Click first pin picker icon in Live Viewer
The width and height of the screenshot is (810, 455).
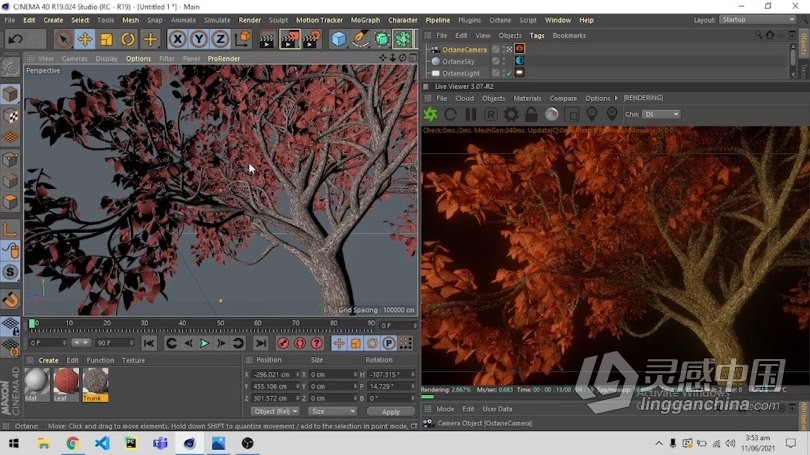(x=592, y=114)
